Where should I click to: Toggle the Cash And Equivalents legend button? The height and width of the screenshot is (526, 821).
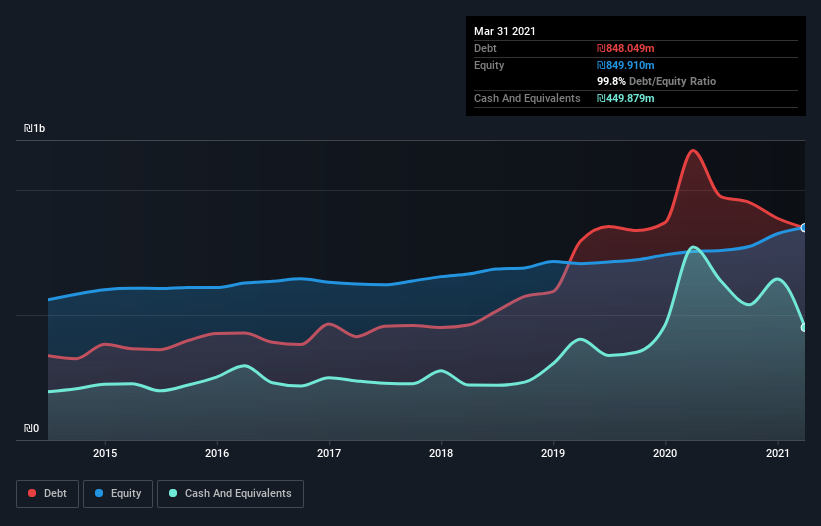[230, 494]
